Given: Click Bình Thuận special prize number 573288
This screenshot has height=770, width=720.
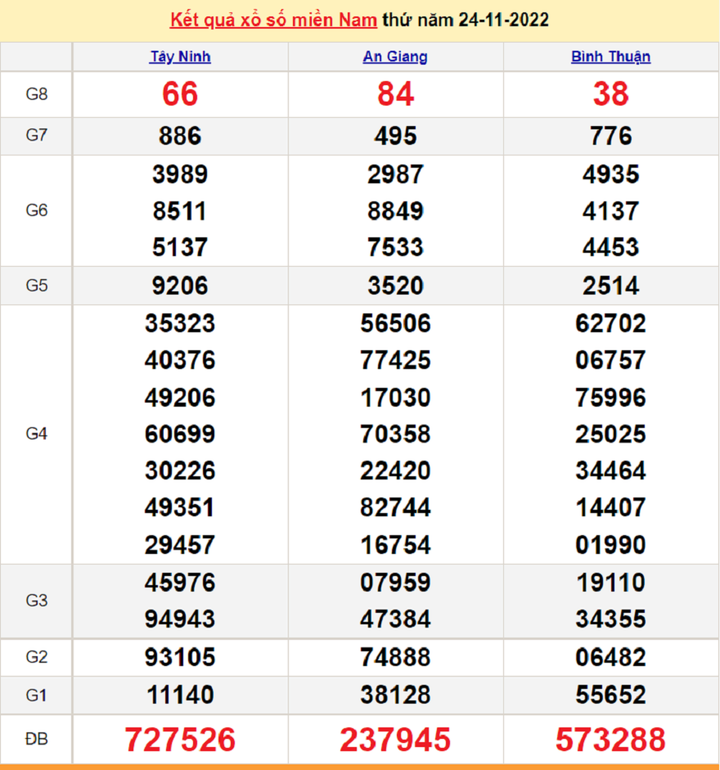Looking at the screenshot, I should (610, 739).
